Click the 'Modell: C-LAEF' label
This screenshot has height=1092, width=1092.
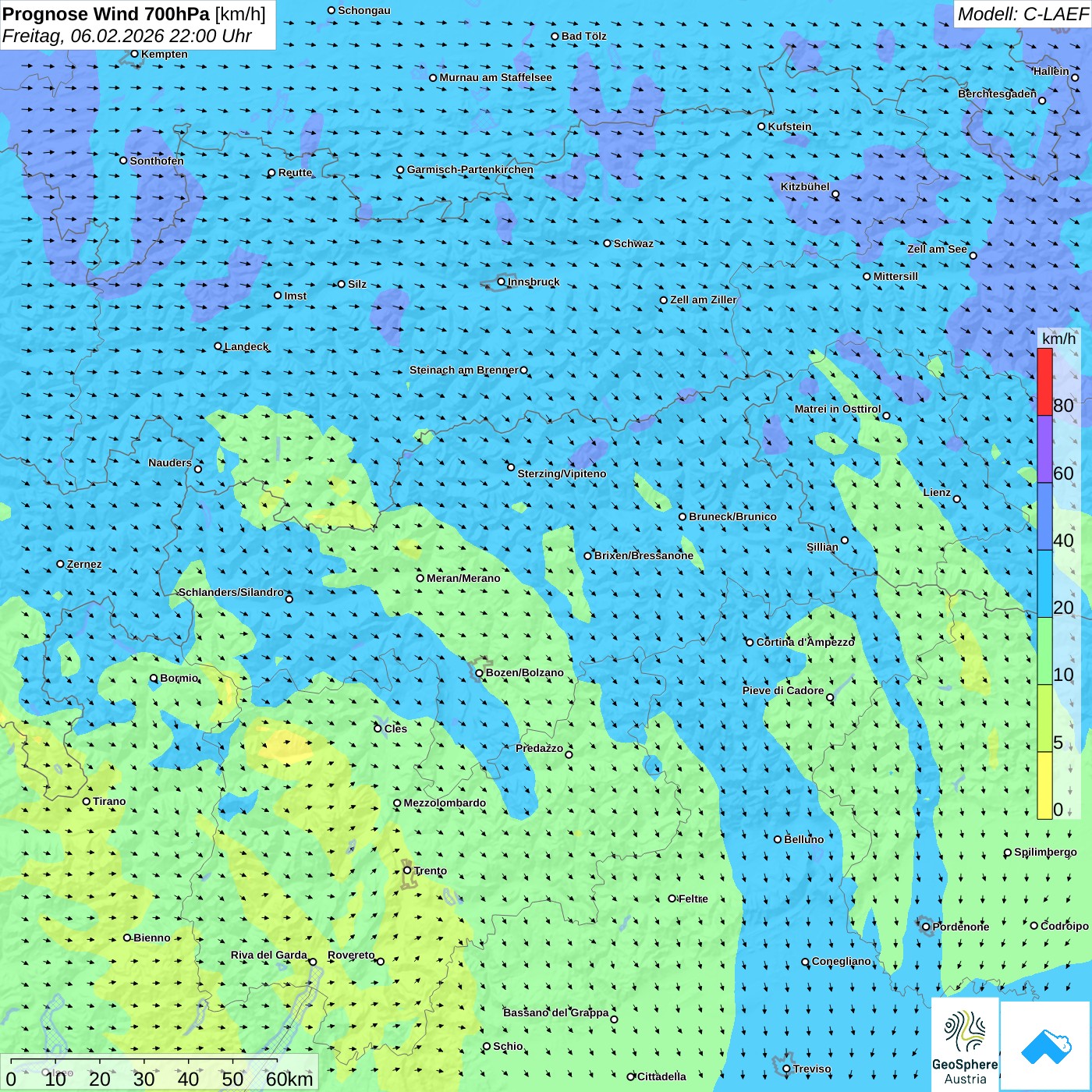click(1023, 14)
